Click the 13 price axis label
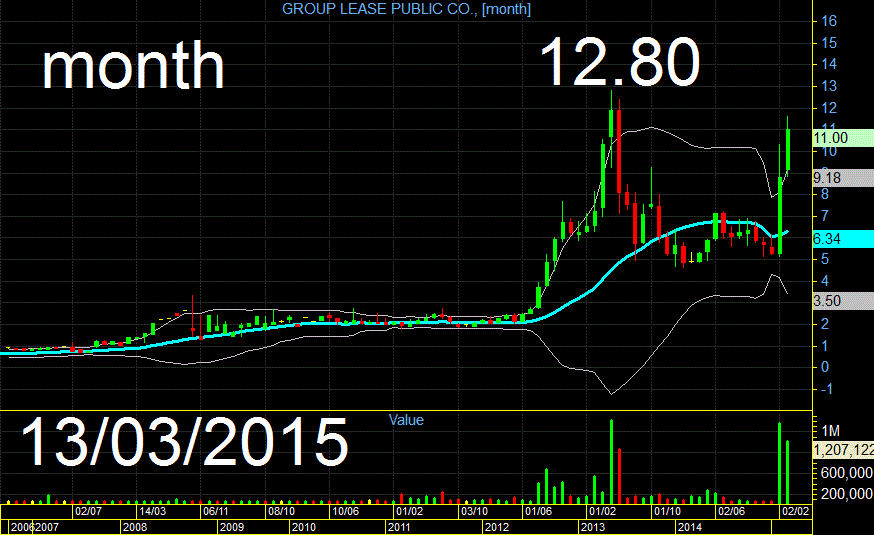The width and height of the screenshot is (874, 535). (x=829, y=86)
